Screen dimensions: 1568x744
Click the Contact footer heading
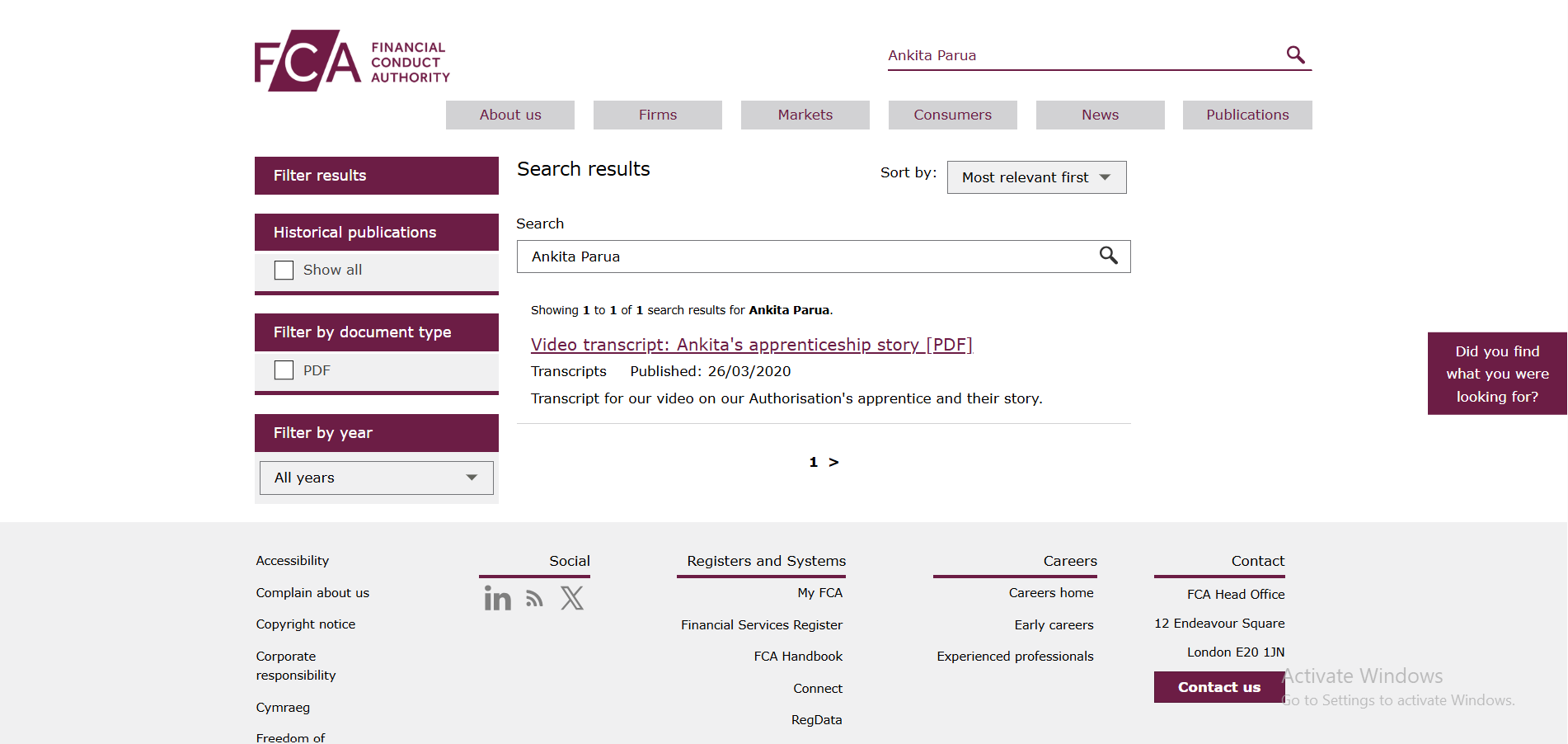[x=1258, y=561]
